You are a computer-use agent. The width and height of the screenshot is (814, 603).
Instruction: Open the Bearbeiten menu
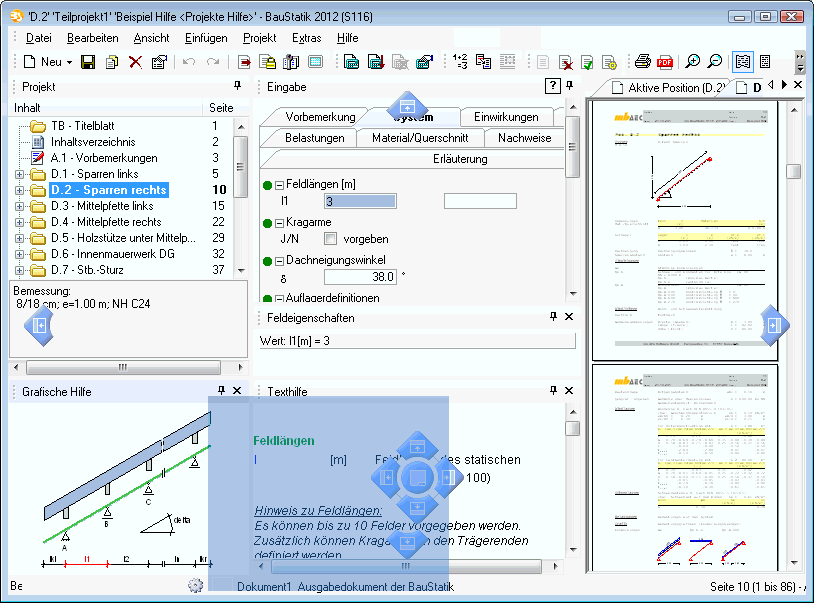92,38
